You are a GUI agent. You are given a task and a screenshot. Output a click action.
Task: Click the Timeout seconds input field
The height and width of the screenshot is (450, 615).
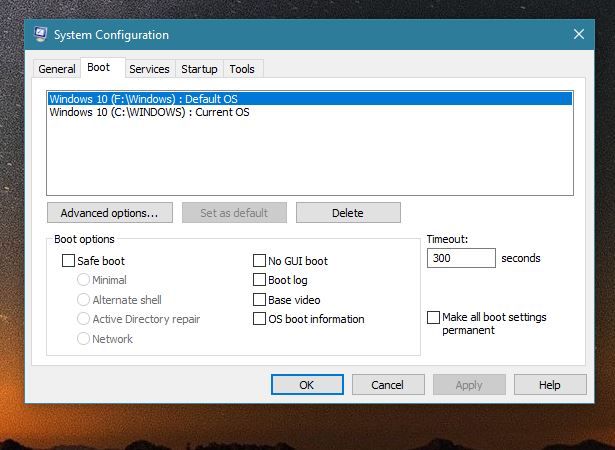point(461,258)
